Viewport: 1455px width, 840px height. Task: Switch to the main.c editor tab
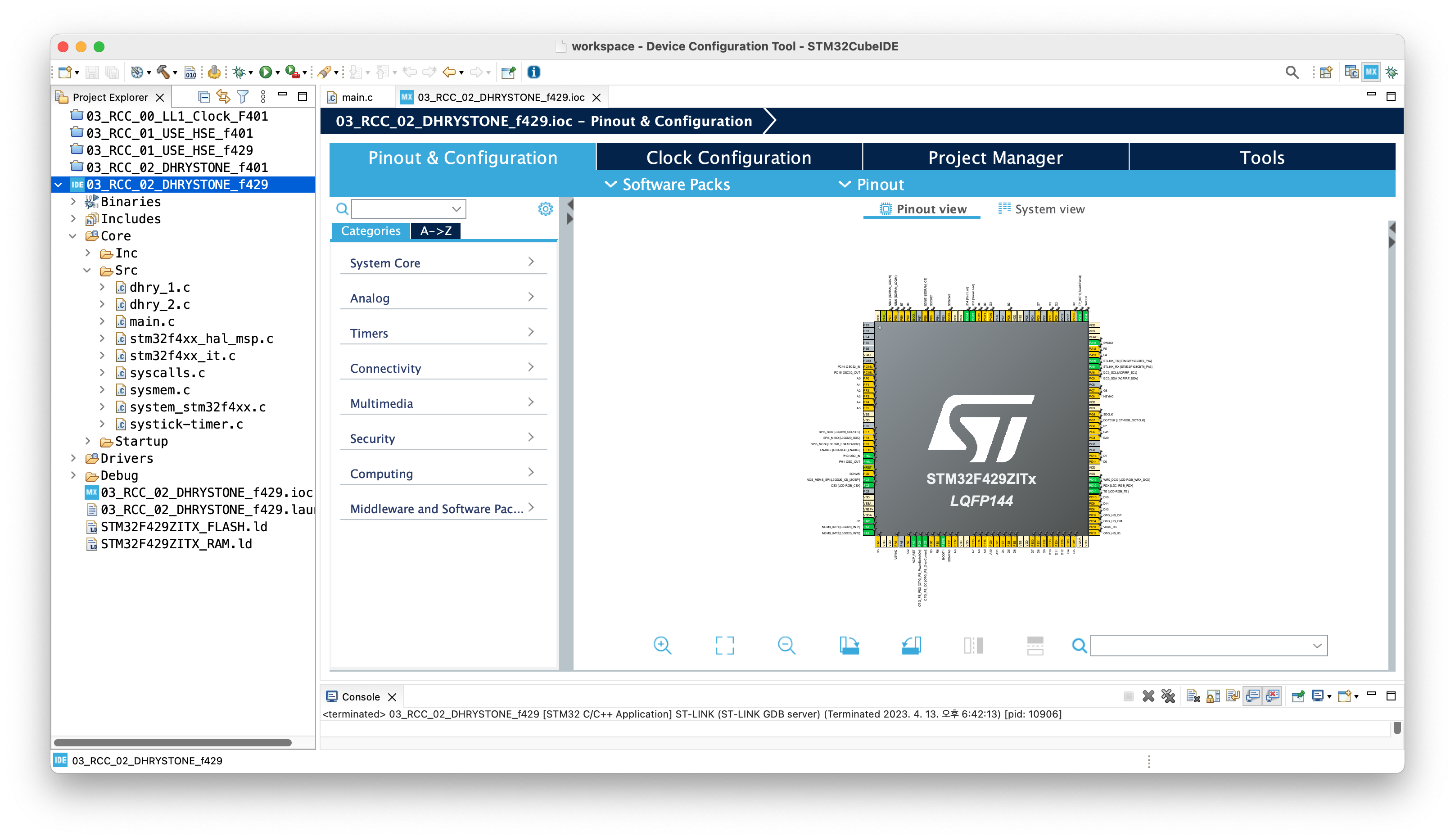tap(357, 97)
